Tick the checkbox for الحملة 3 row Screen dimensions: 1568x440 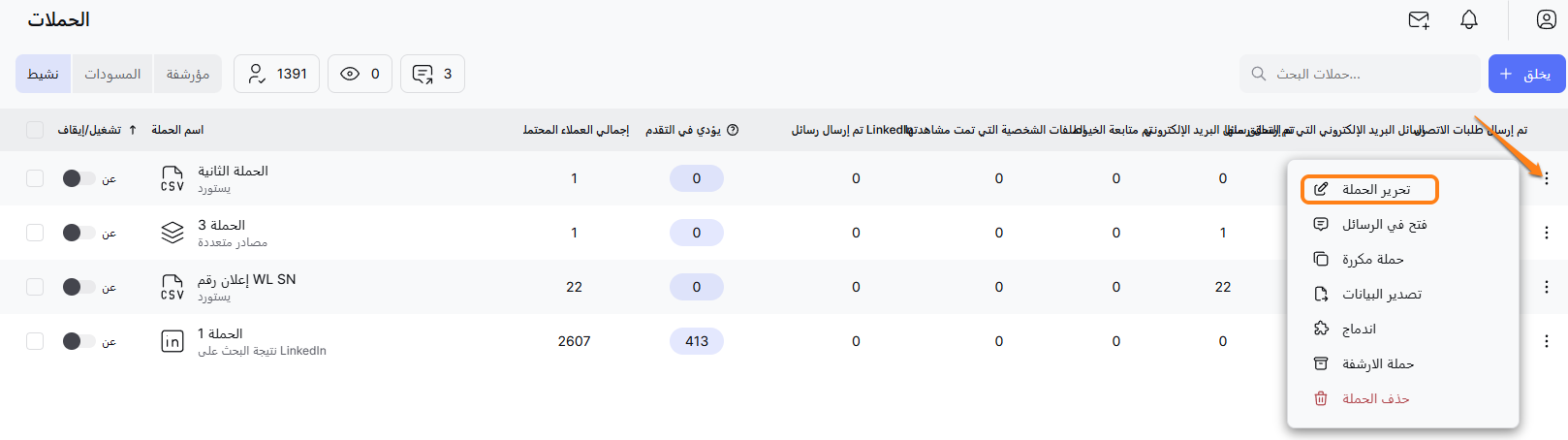35,233
